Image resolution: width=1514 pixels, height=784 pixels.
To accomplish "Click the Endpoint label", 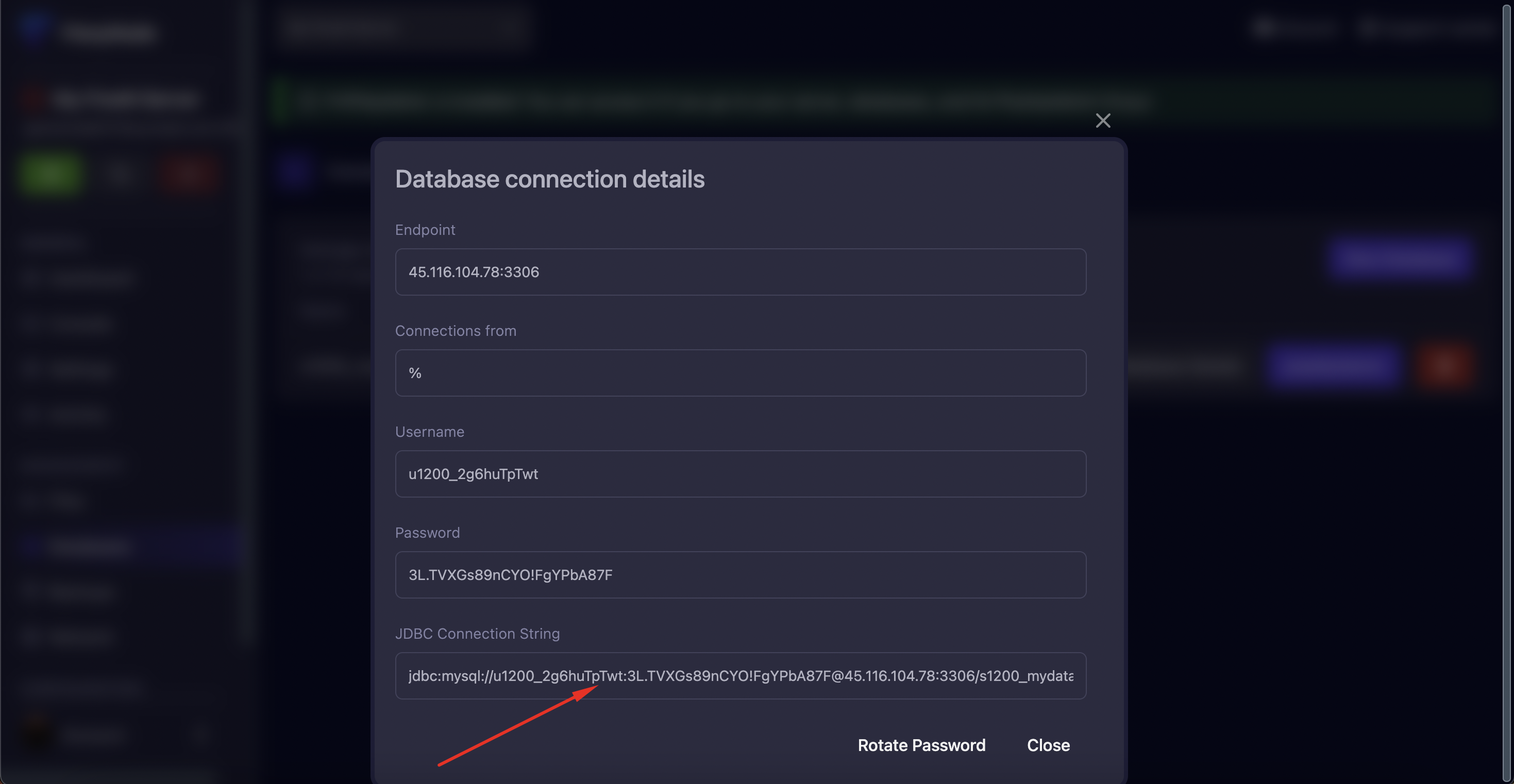I will tap(424, 230).
